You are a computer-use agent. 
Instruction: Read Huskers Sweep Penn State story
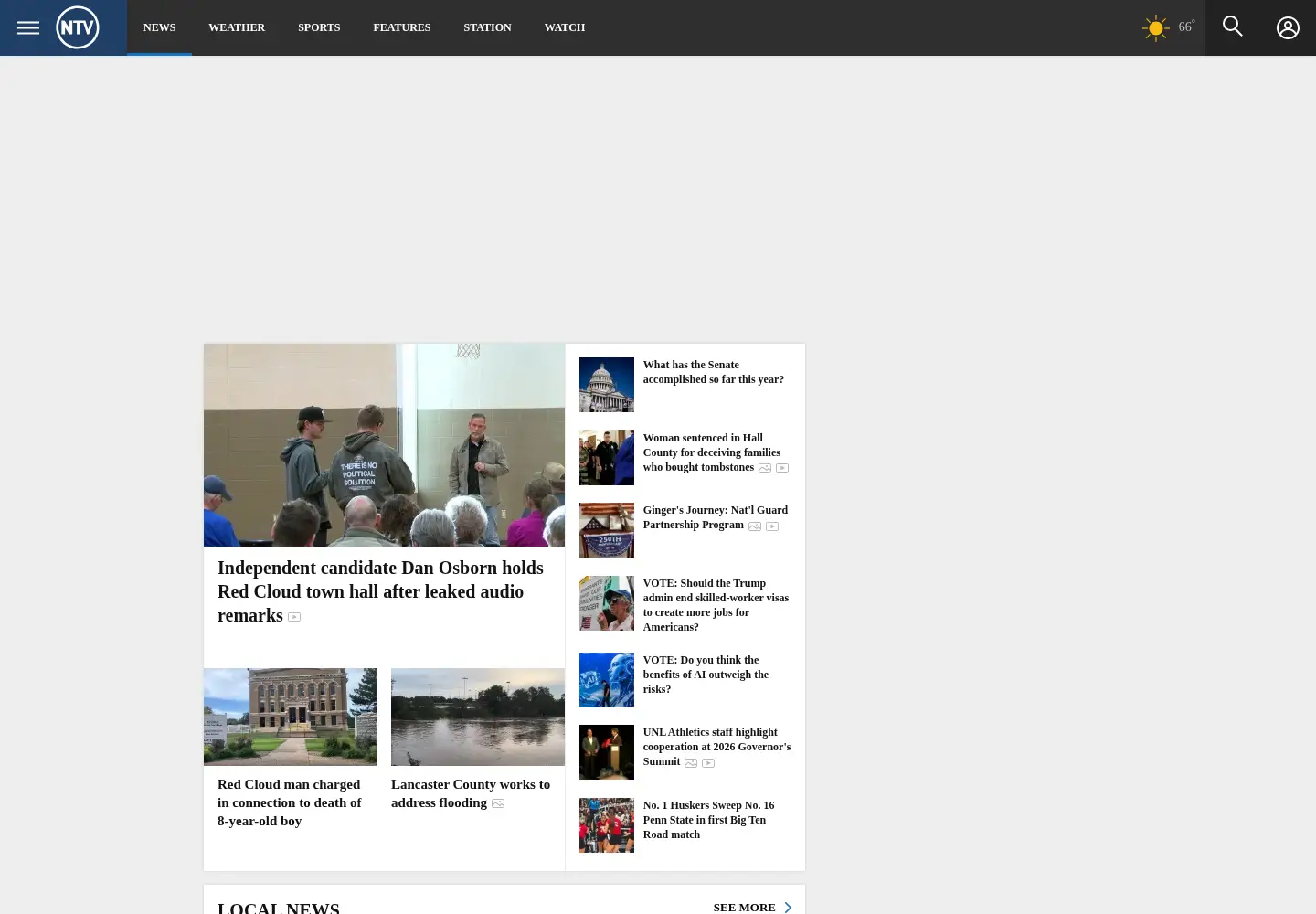tap(708, 820)
